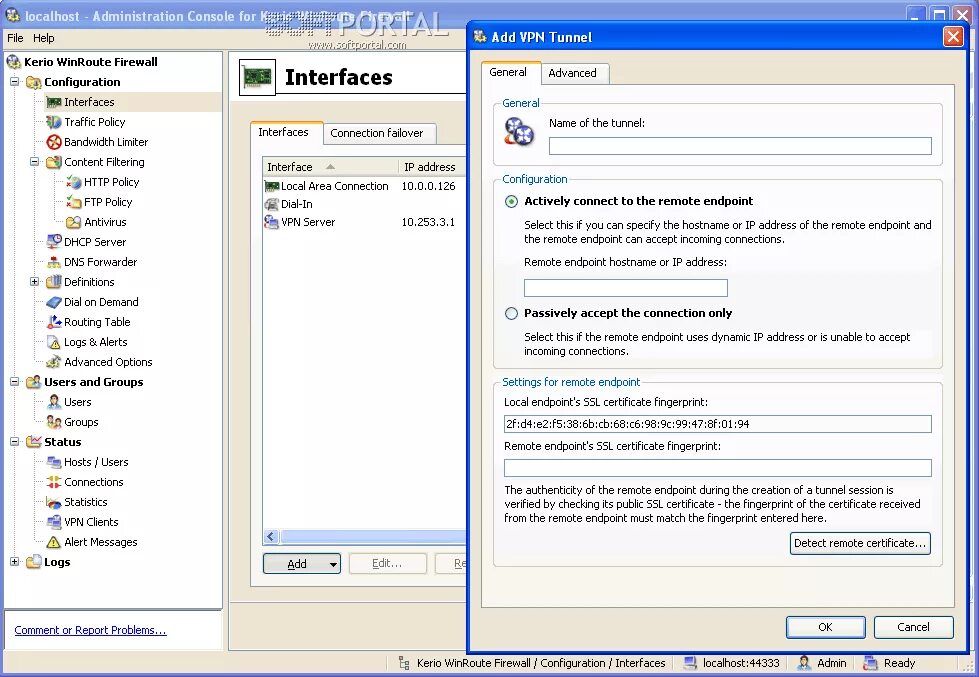
Task: Click the Traffic Policy icon
Action: [54, 122]
